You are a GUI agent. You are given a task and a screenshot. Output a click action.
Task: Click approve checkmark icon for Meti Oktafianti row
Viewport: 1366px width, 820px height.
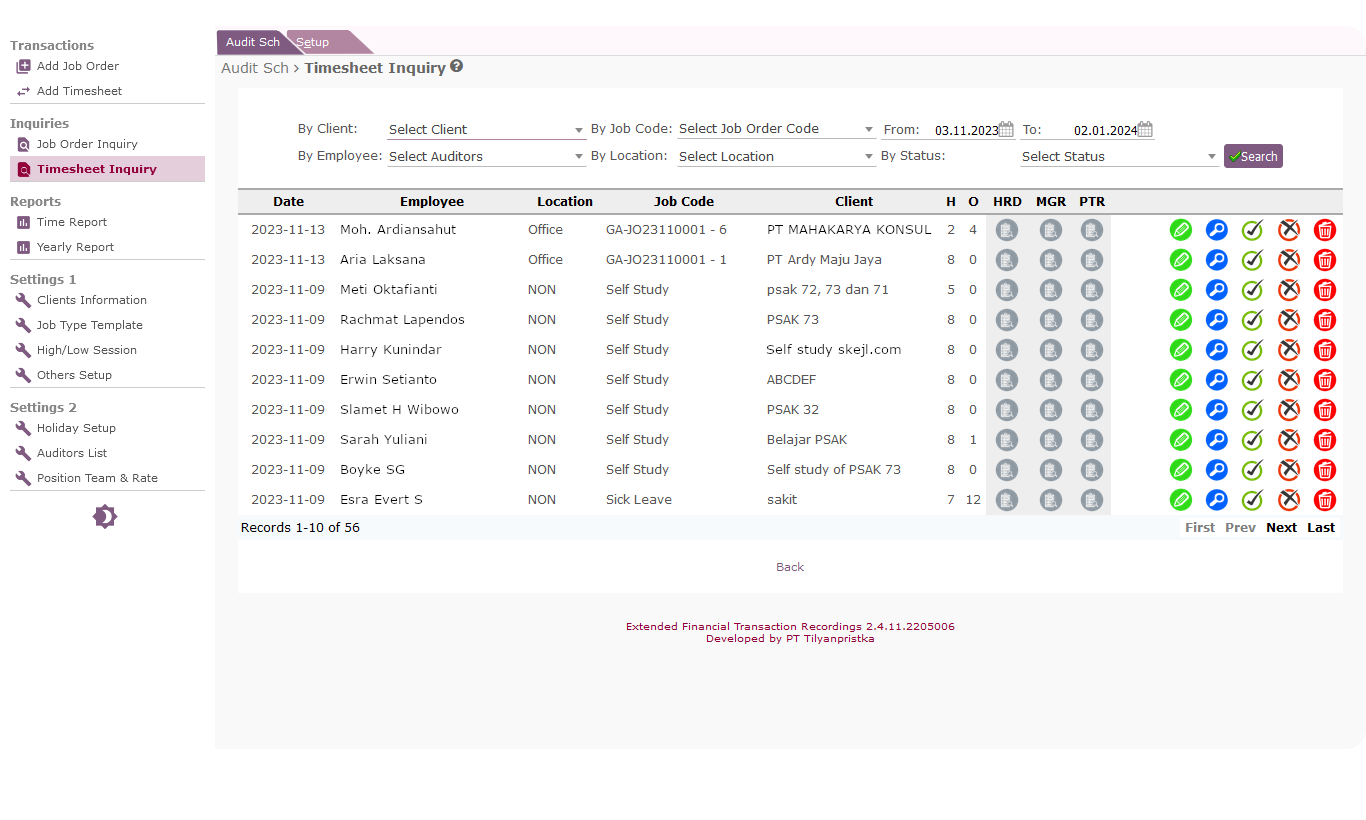tap(1252, 290)
